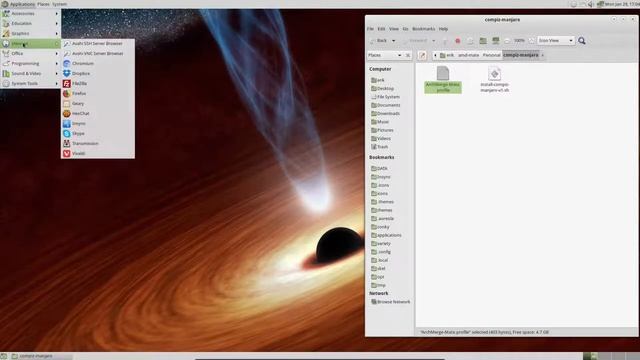The width and height of the screenshot is (640, 360).
Task: Open the Places menu in top panel
Action: [43, 4]
